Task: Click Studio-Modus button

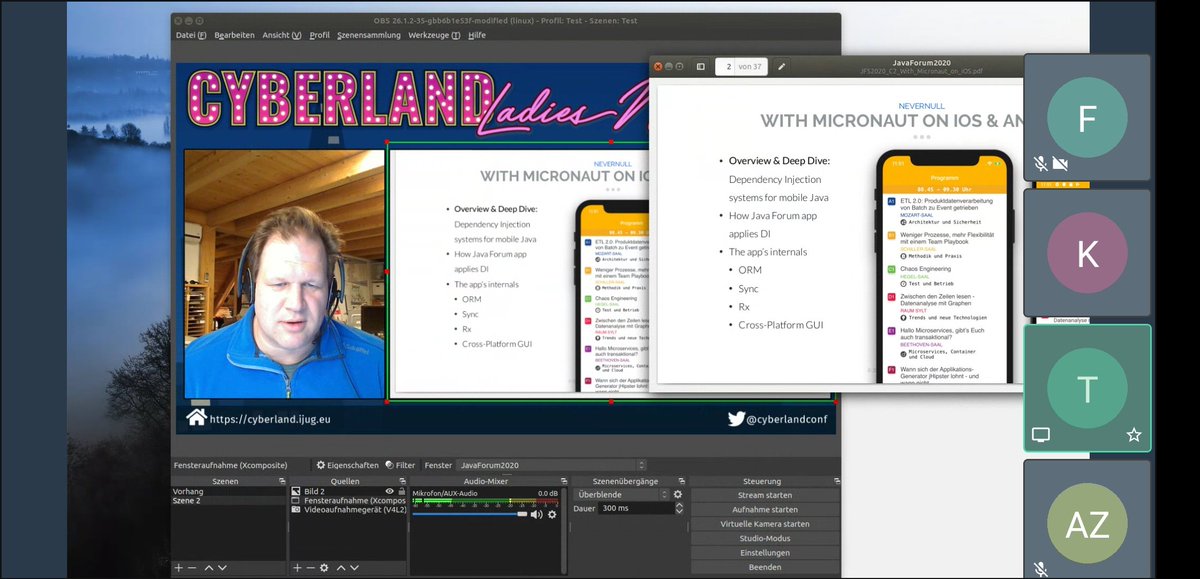Action: click(764, 538)
